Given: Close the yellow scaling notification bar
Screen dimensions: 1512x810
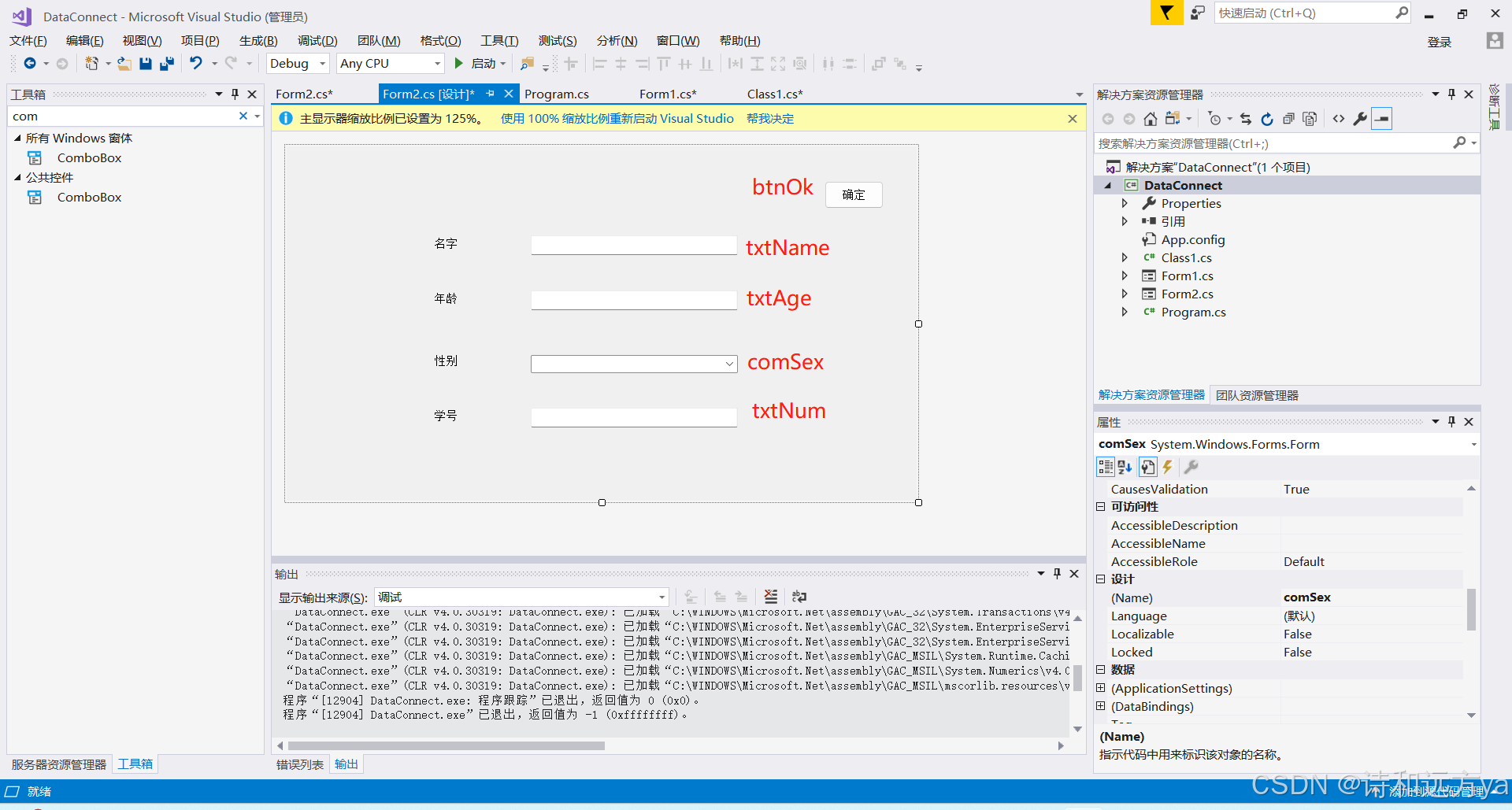Looking at the screenshot, I should (1073, 119).
